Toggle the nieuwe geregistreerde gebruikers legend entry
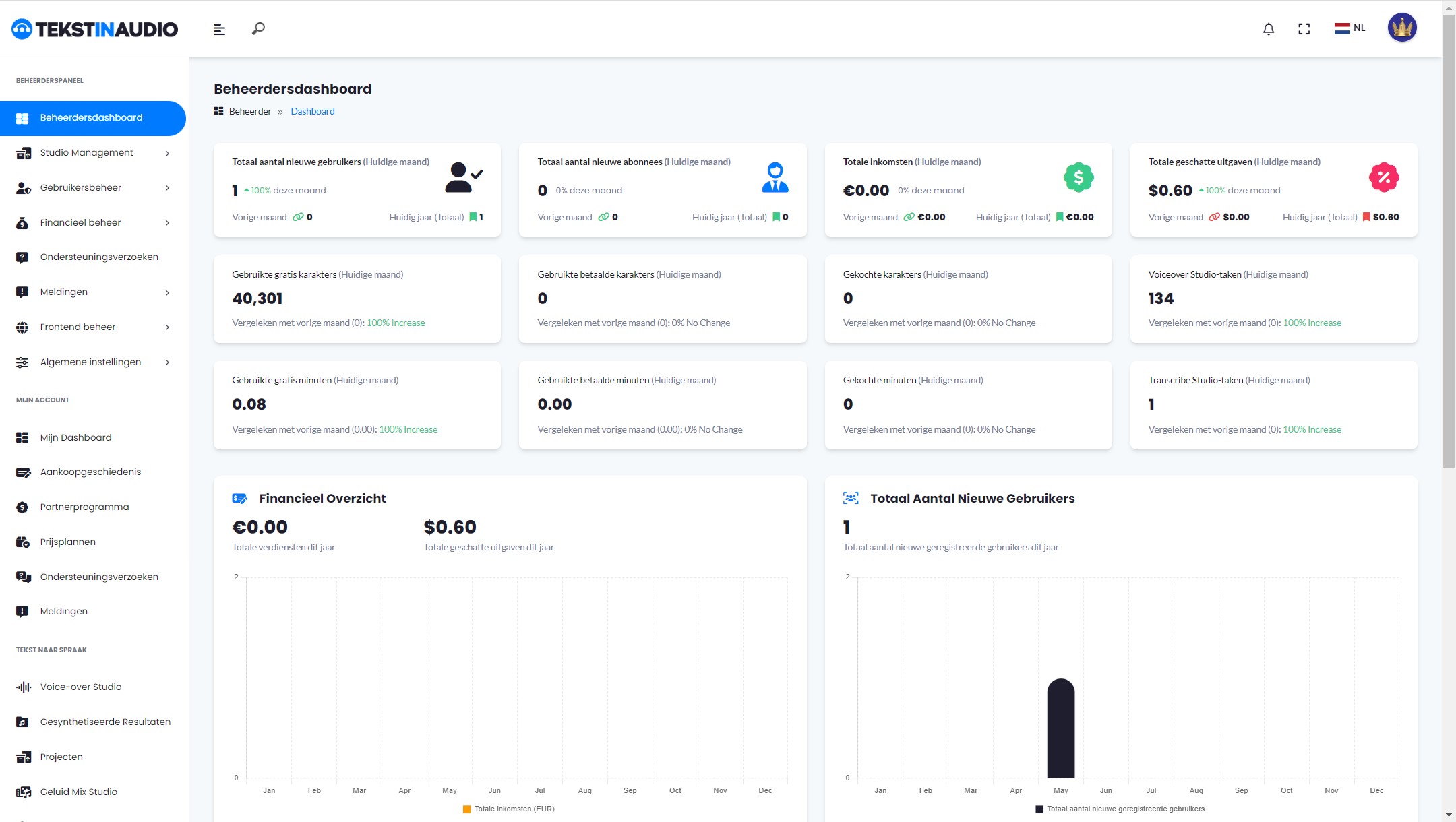This screenshot has width=1456, height=822. [x=1120, y=809]
